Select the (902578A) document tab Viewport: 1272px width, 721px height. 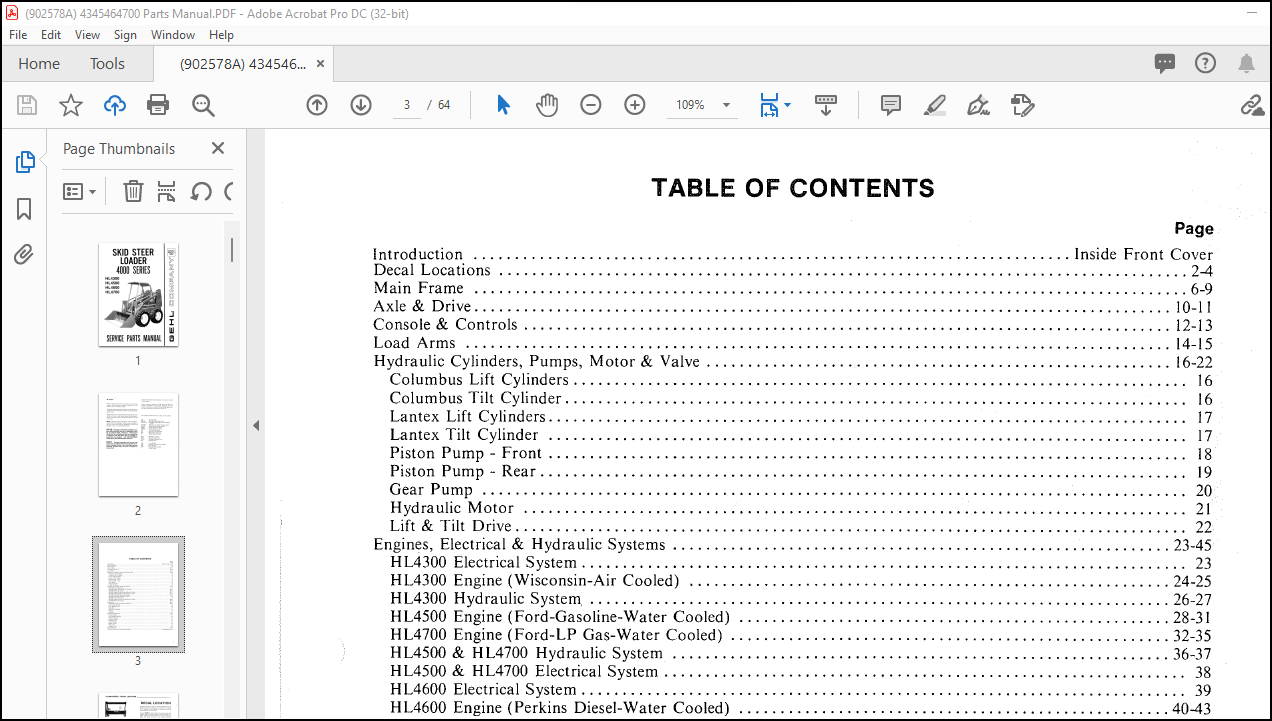[x=243, y=63]
